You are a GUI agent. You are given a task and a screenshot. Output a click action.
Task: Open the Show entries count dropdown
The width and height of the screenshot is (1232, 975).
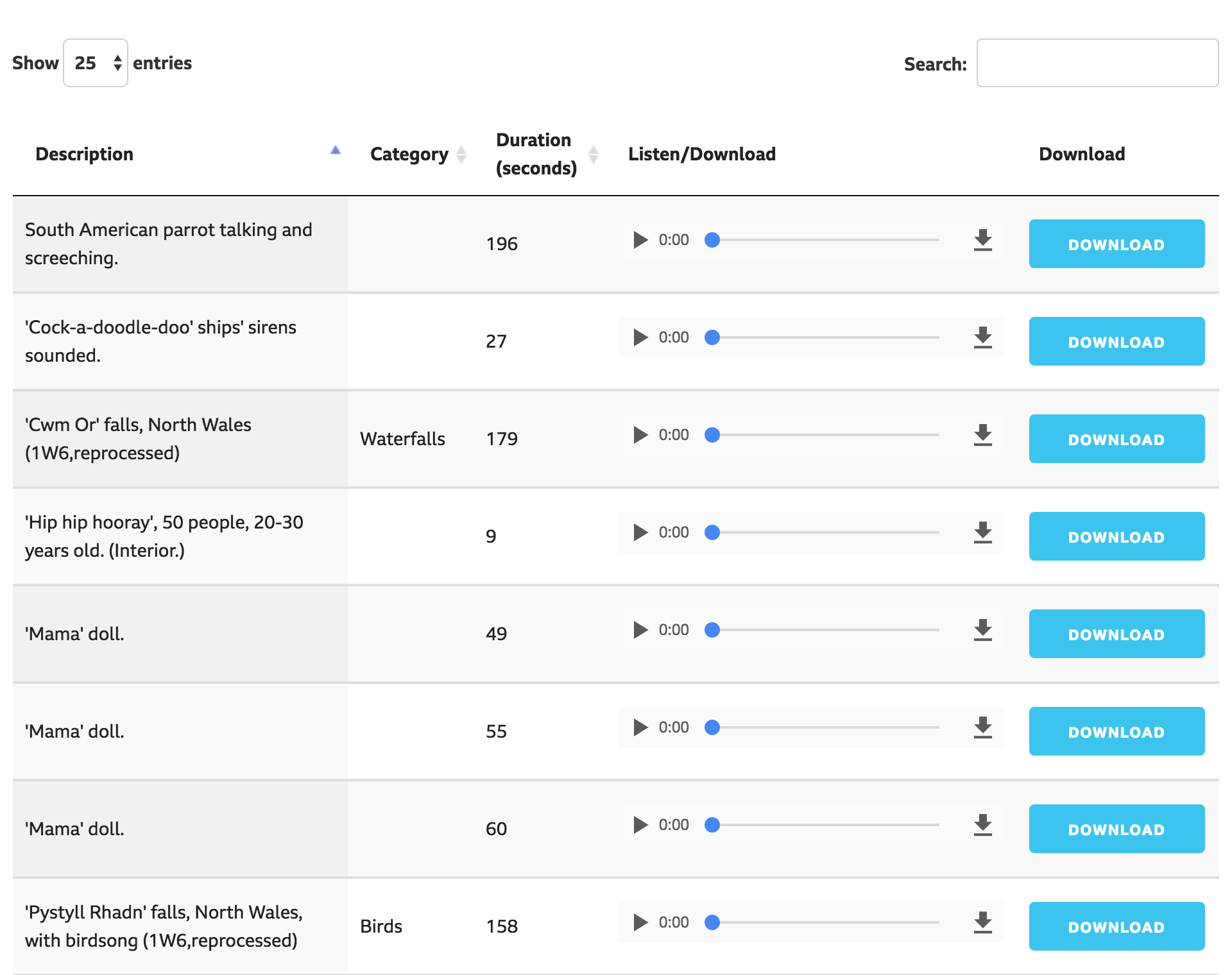pyautogui.click(x=96, y=63)
